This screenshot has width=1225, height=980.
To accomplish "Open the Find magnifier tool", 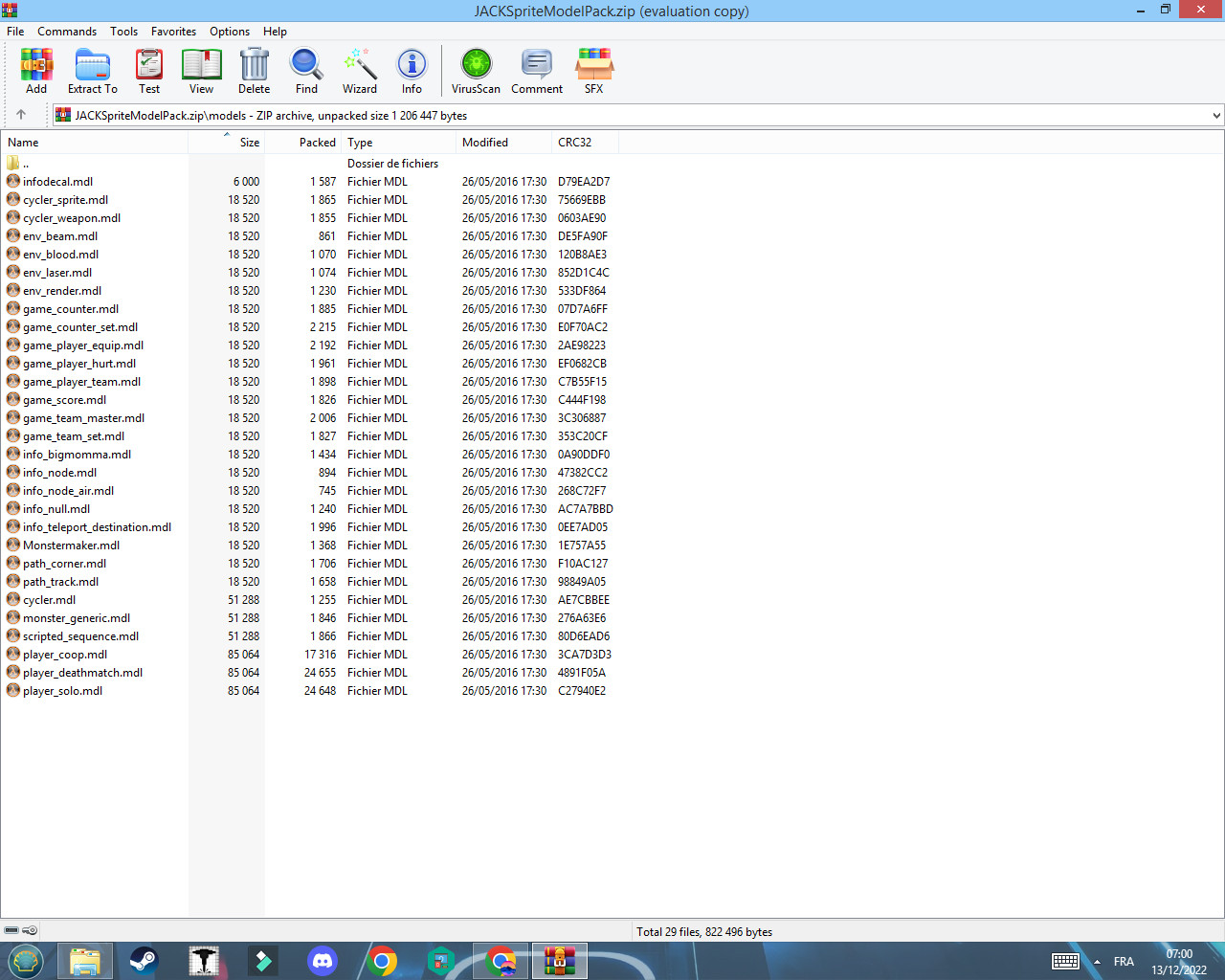I will pos(306,71).
